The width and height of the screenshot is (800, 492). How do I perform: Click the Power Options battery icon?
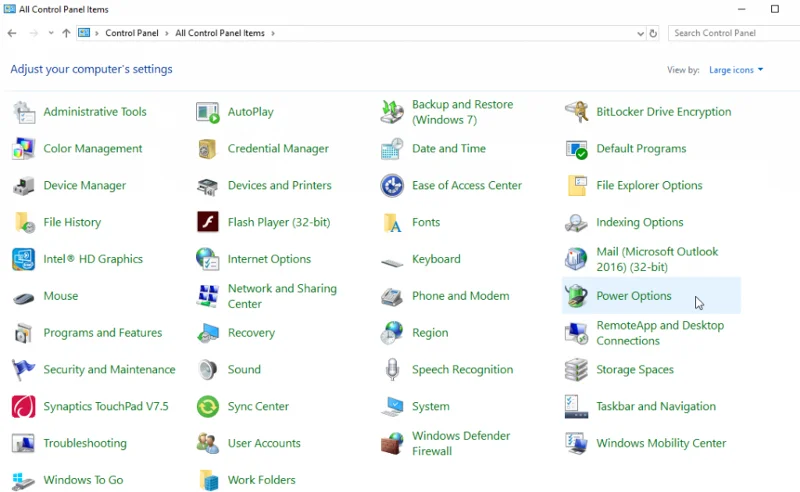(576, 296)
